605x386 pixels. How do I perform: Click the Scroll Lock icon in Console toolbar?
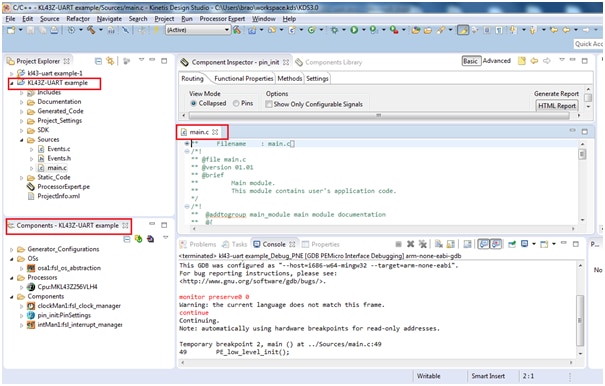(x=450, y=244)
